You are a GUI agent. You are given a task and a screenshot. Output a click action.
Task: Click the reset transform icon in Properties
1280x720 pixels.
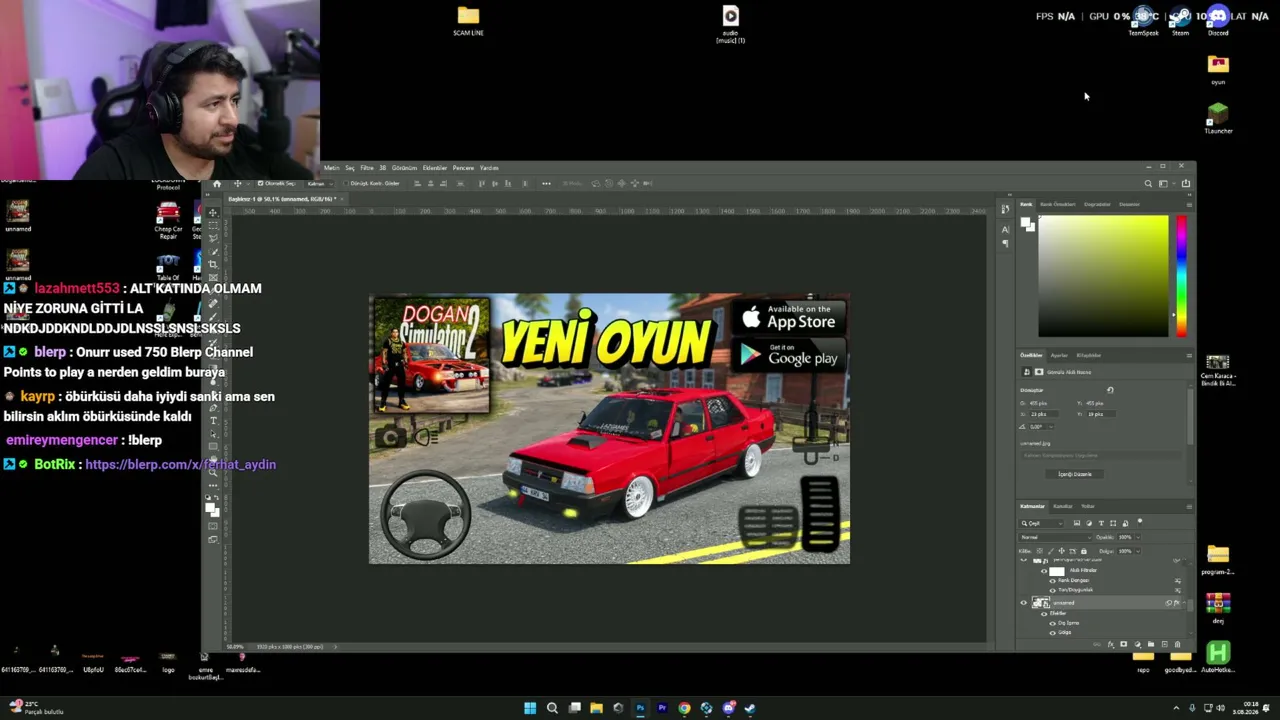(1110, 390)
